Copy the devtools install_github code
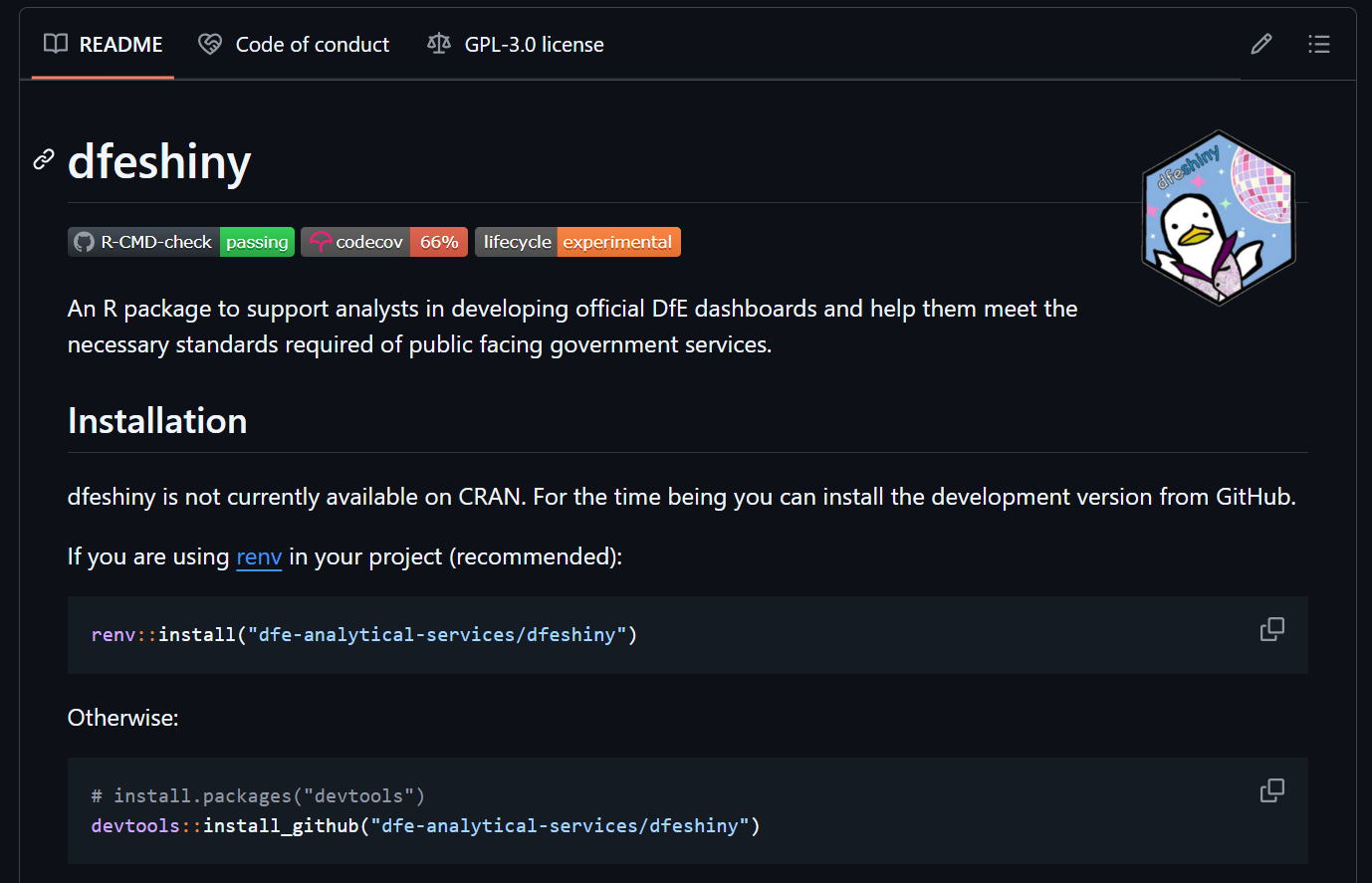 pyautogui.click(x=1271, y=790)
